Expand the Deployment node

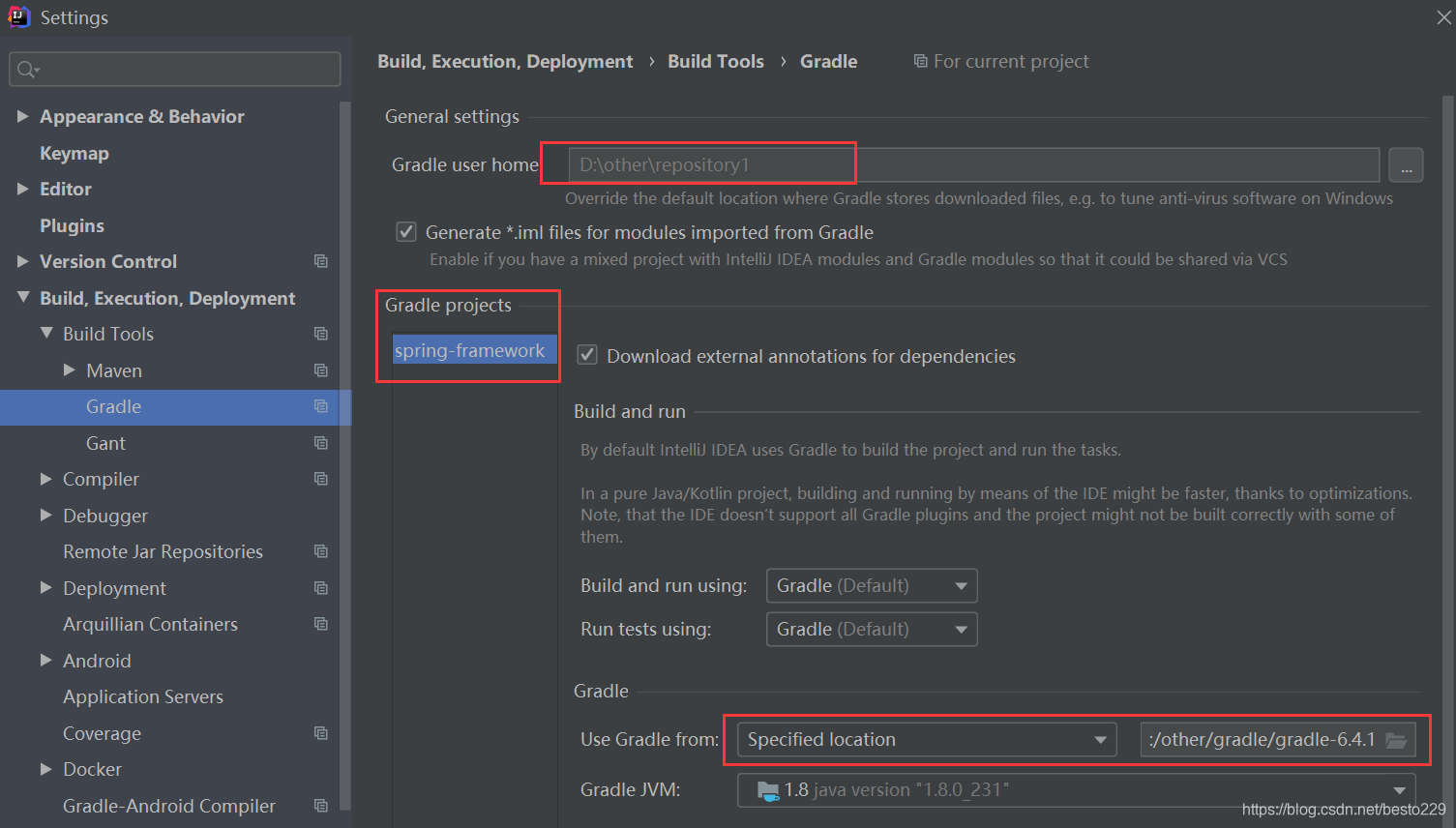(46, 587)
